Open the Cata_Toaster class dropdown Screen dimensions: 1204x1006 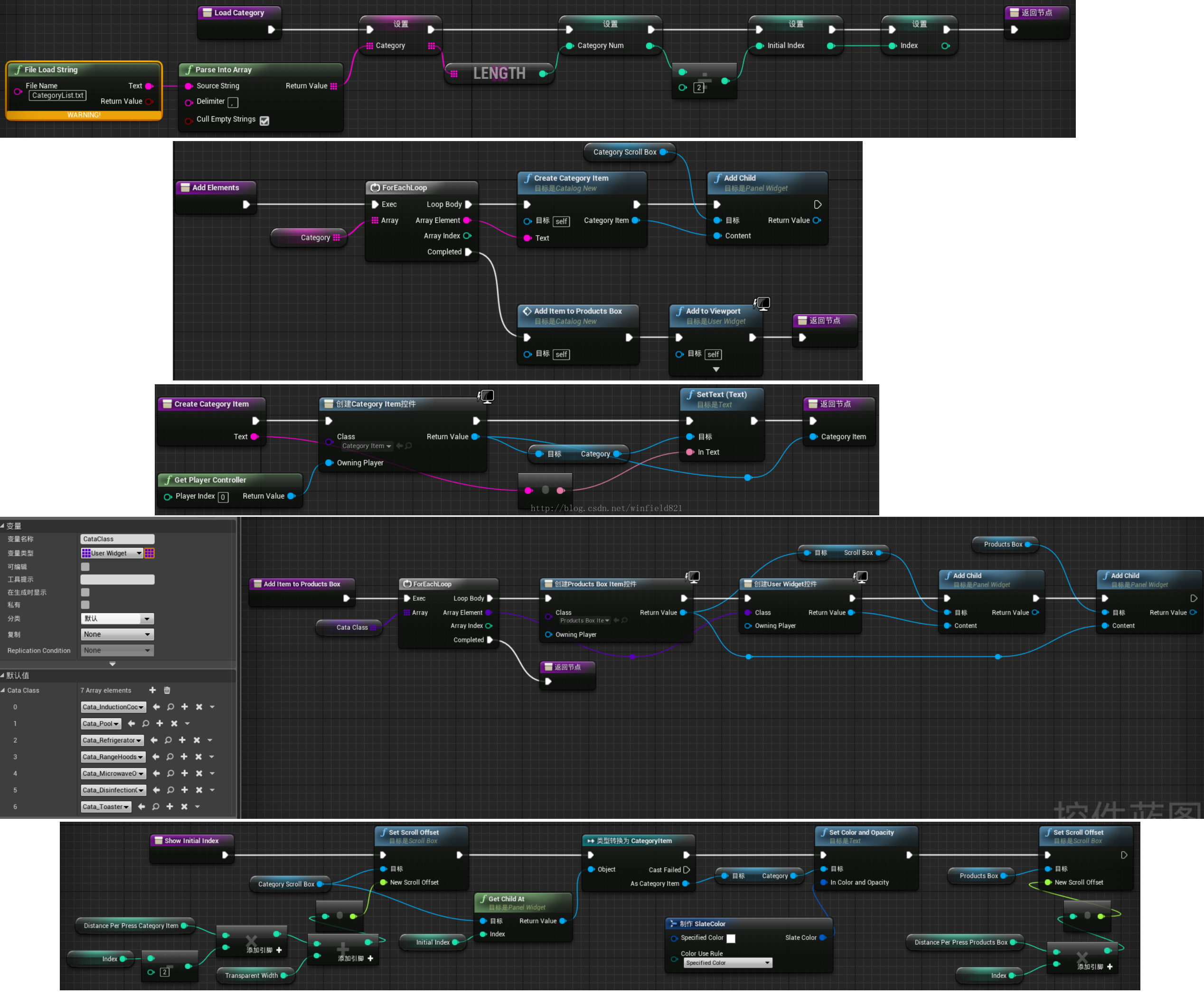[106, 807]
